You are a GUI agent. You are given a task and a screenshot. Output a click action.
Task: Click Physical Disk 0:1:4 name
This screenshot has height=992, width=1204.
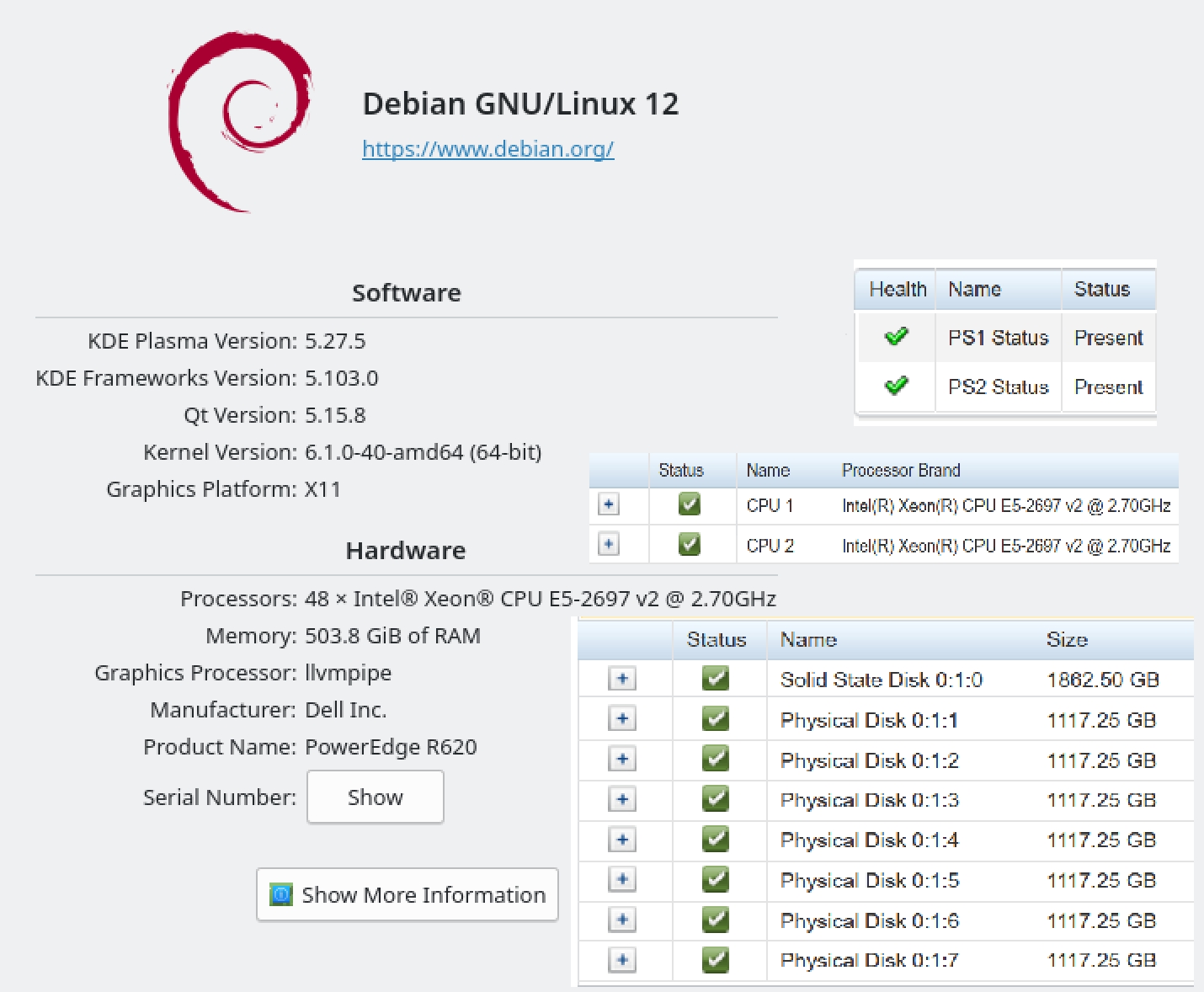point(869,840)
